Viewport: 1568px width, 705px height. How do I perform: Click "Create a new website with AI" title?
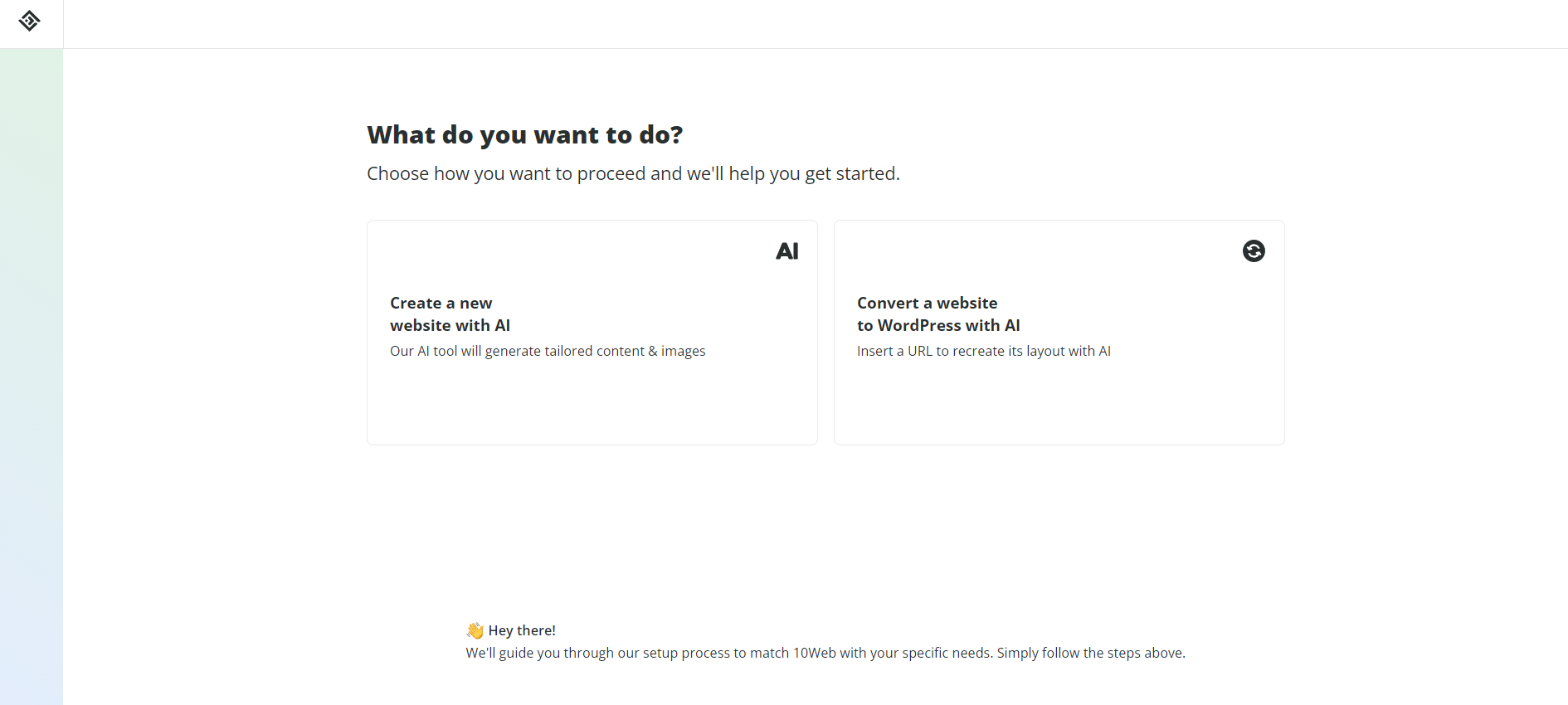[x=450, y=314]
